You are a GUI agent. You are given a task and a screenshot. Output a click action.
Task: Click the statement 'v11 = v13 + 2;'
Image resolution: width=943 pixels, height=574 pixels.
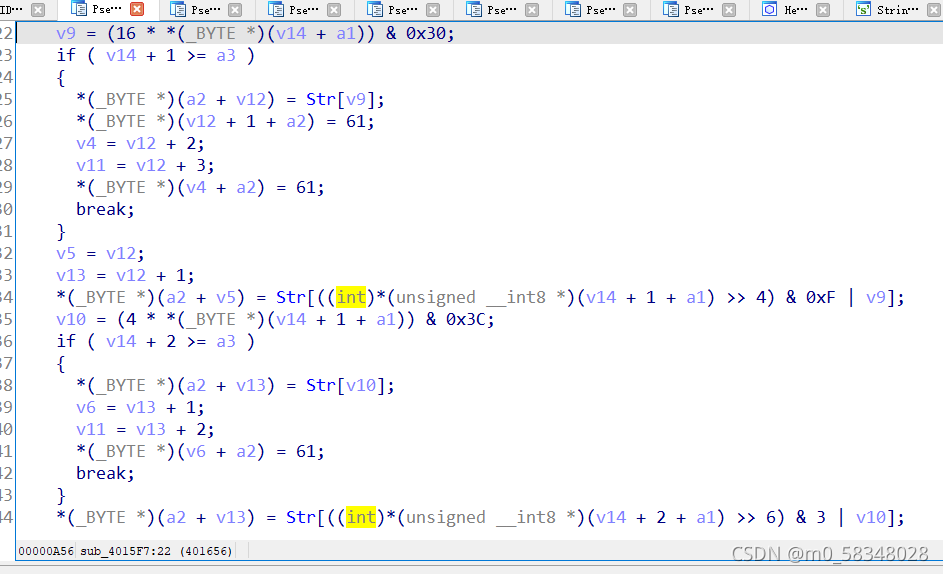coord(145,430)
